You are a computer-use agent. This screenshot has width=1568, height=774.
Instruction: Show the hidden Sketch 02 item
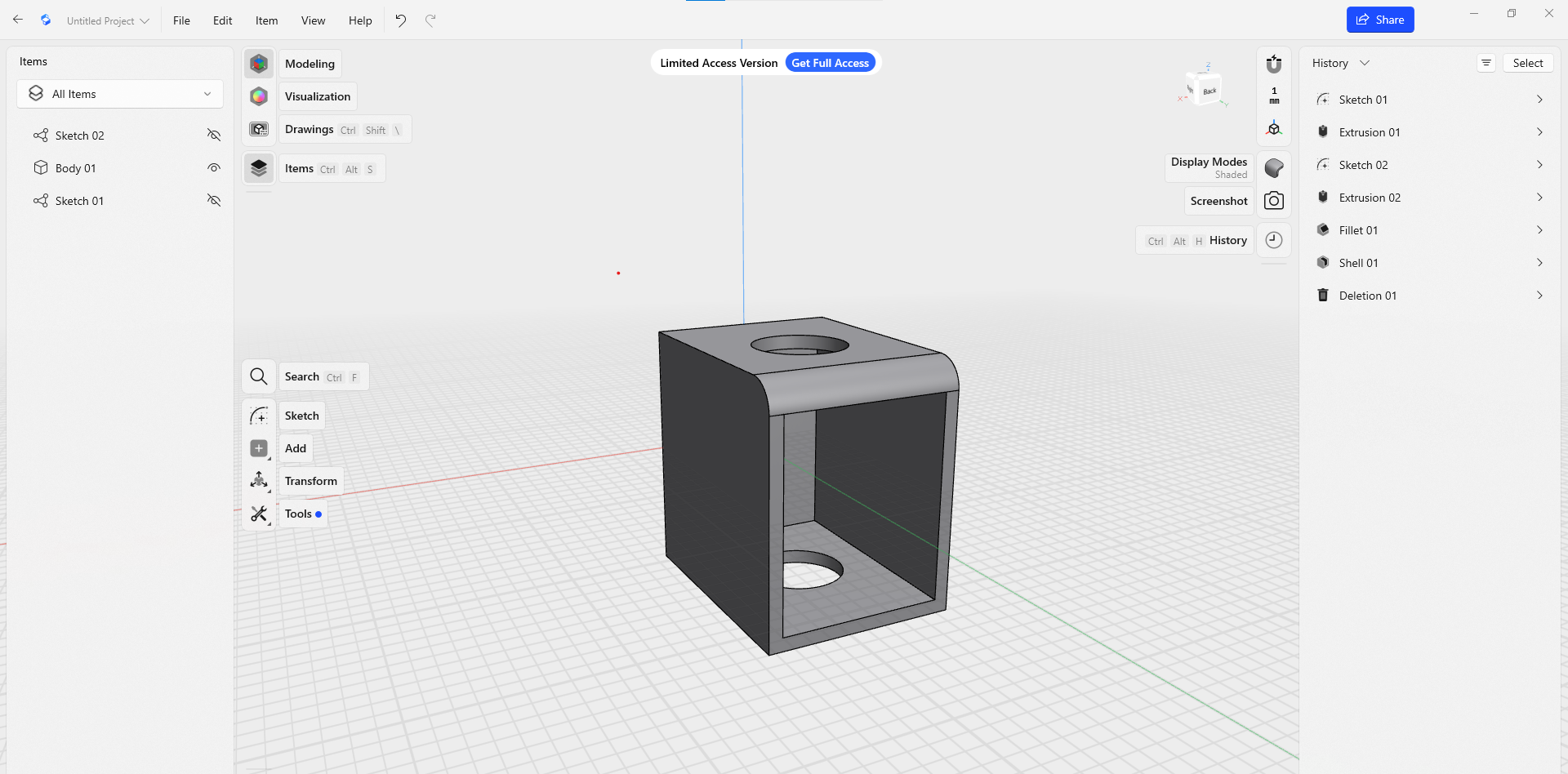214,135
